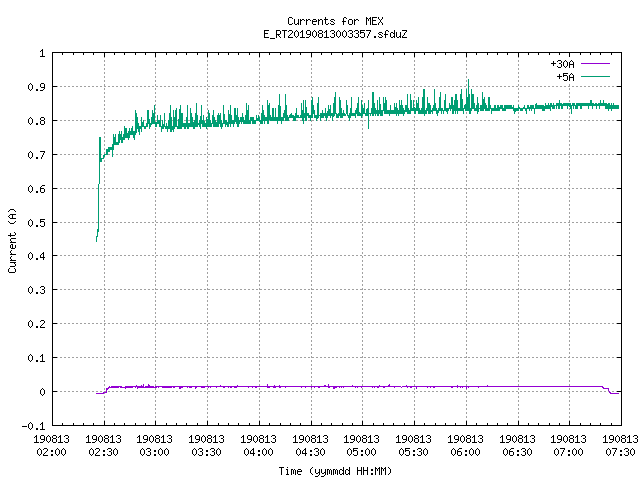Click the y-axis value 0.5
This screenshot has height=480, width=640.
click(36, 222)
